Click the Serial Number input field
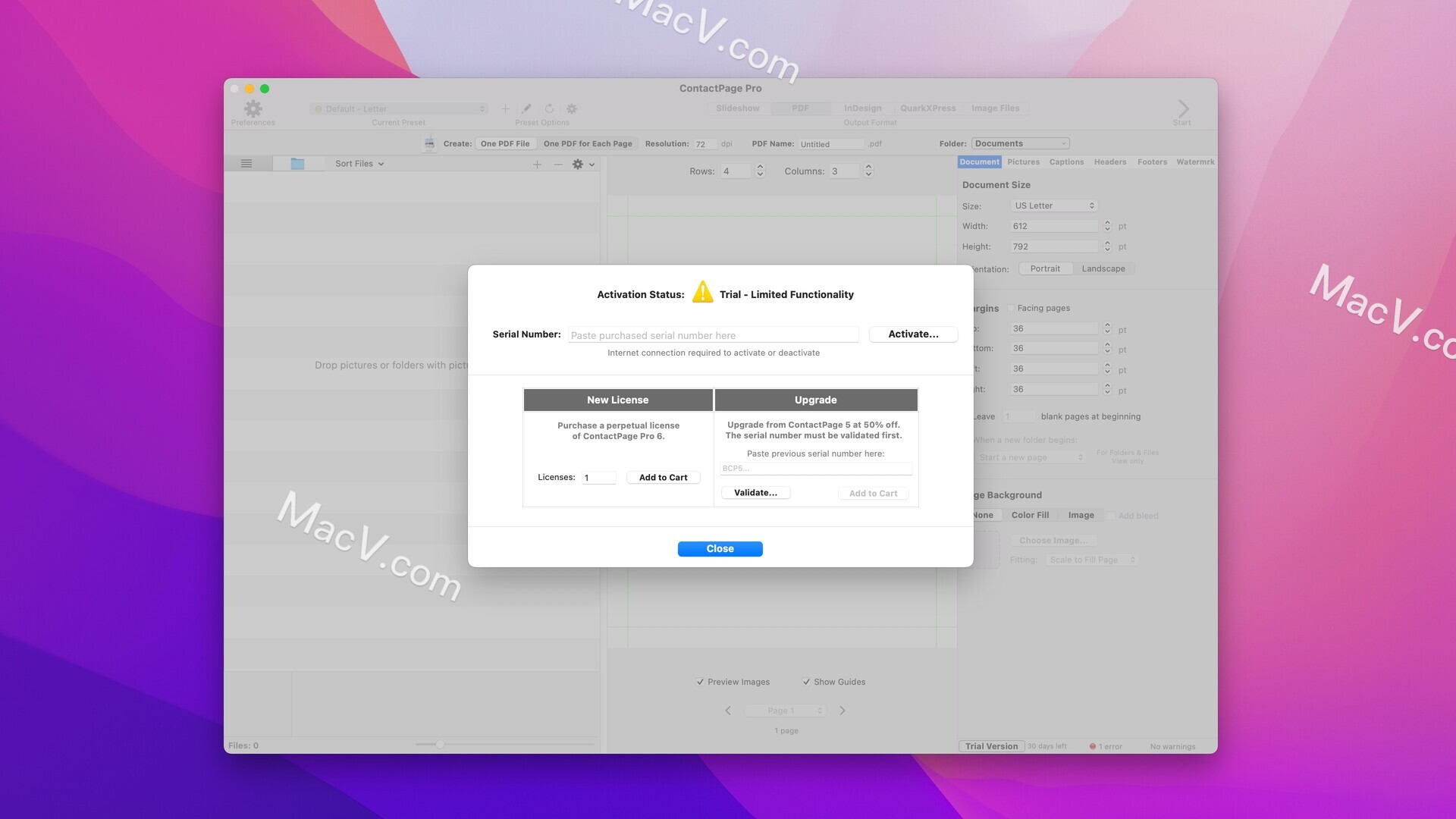The width and height of the screenshot is (1456, 819). pyautogui.click(x=714, y=334)
